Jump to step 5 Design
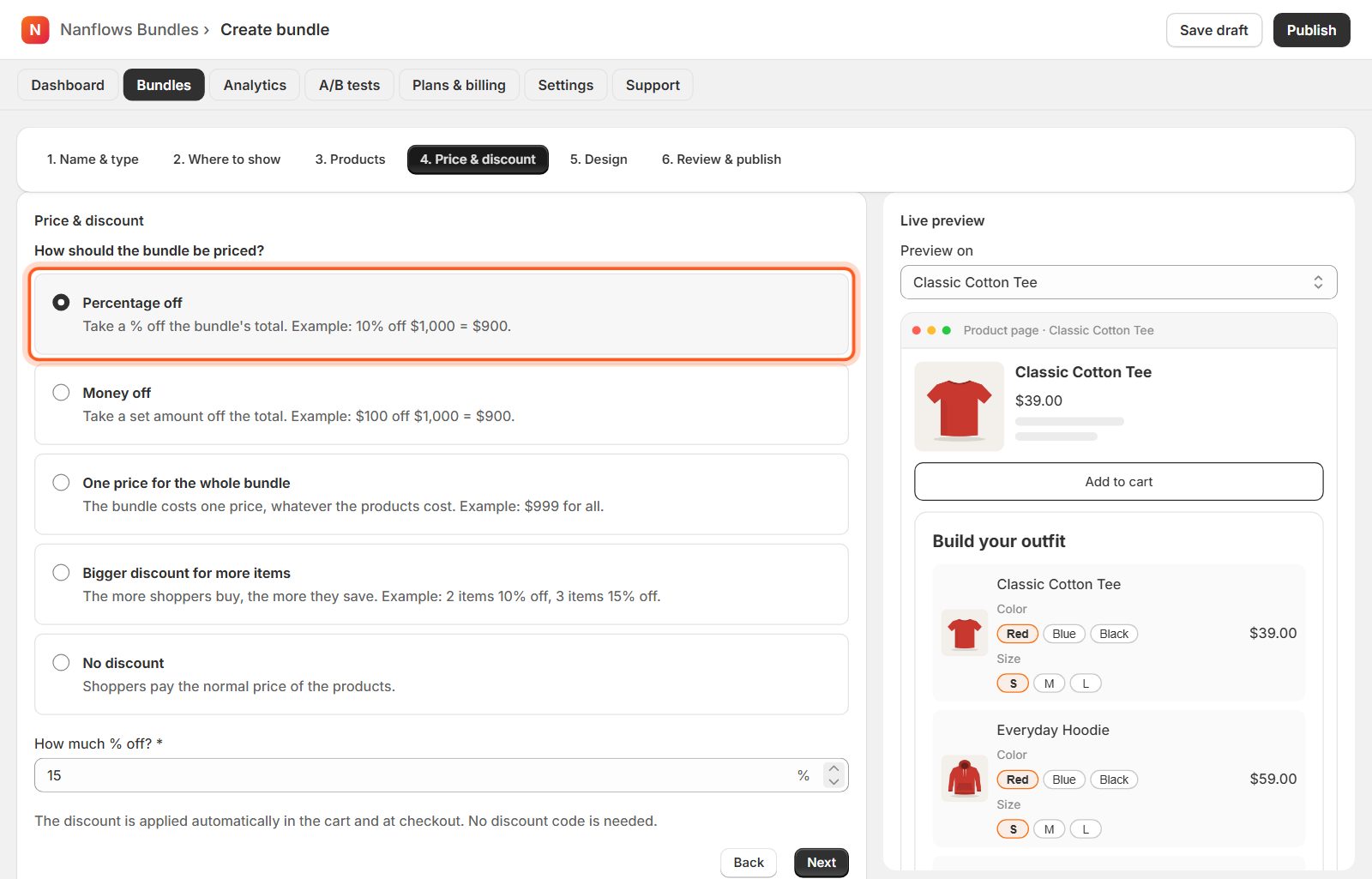1372x879 pixels. pos(599,160)
